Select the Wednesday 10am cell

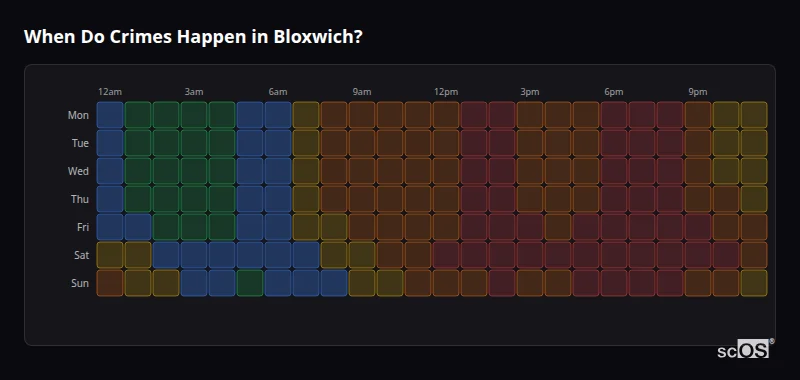pos(390,171)
